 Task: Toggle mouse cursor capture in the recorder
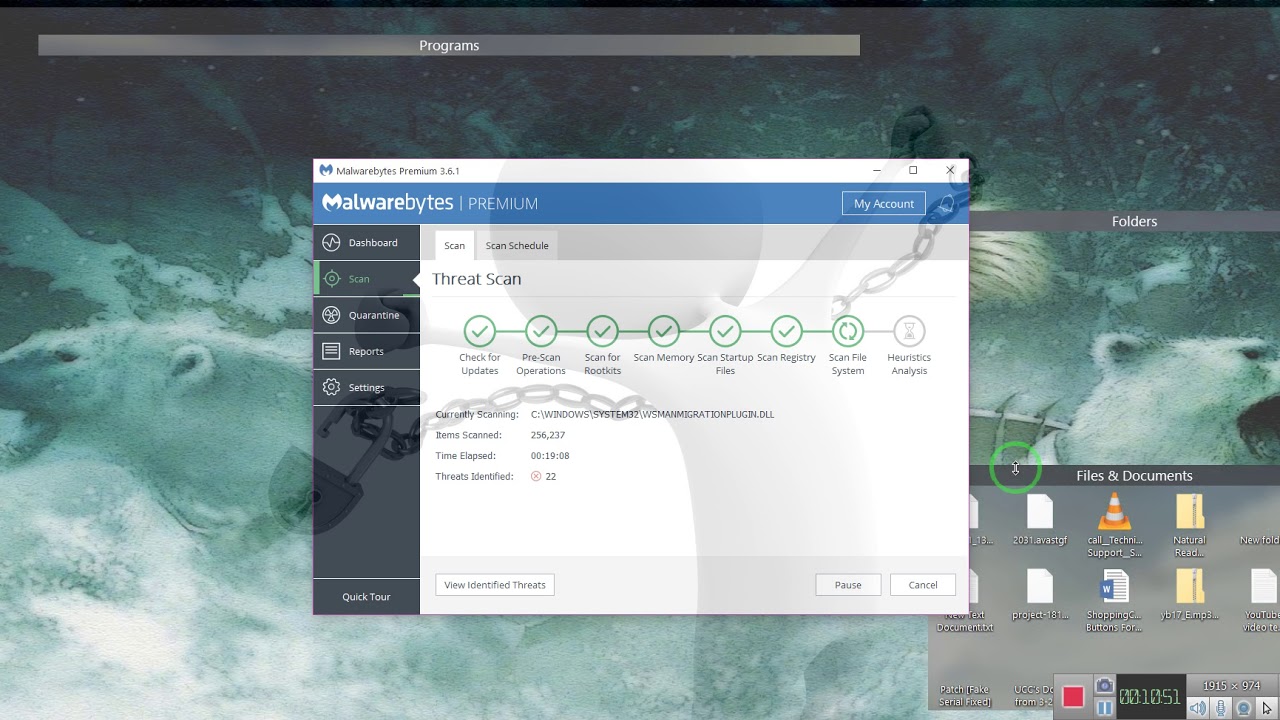coord(1266,708)
